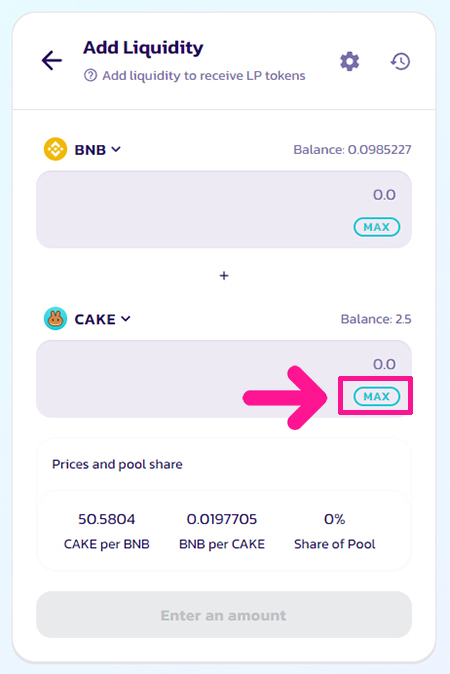Open settings via the gear icon
The height and width of the screenshot is (674, 450).
tap(349, 61)
